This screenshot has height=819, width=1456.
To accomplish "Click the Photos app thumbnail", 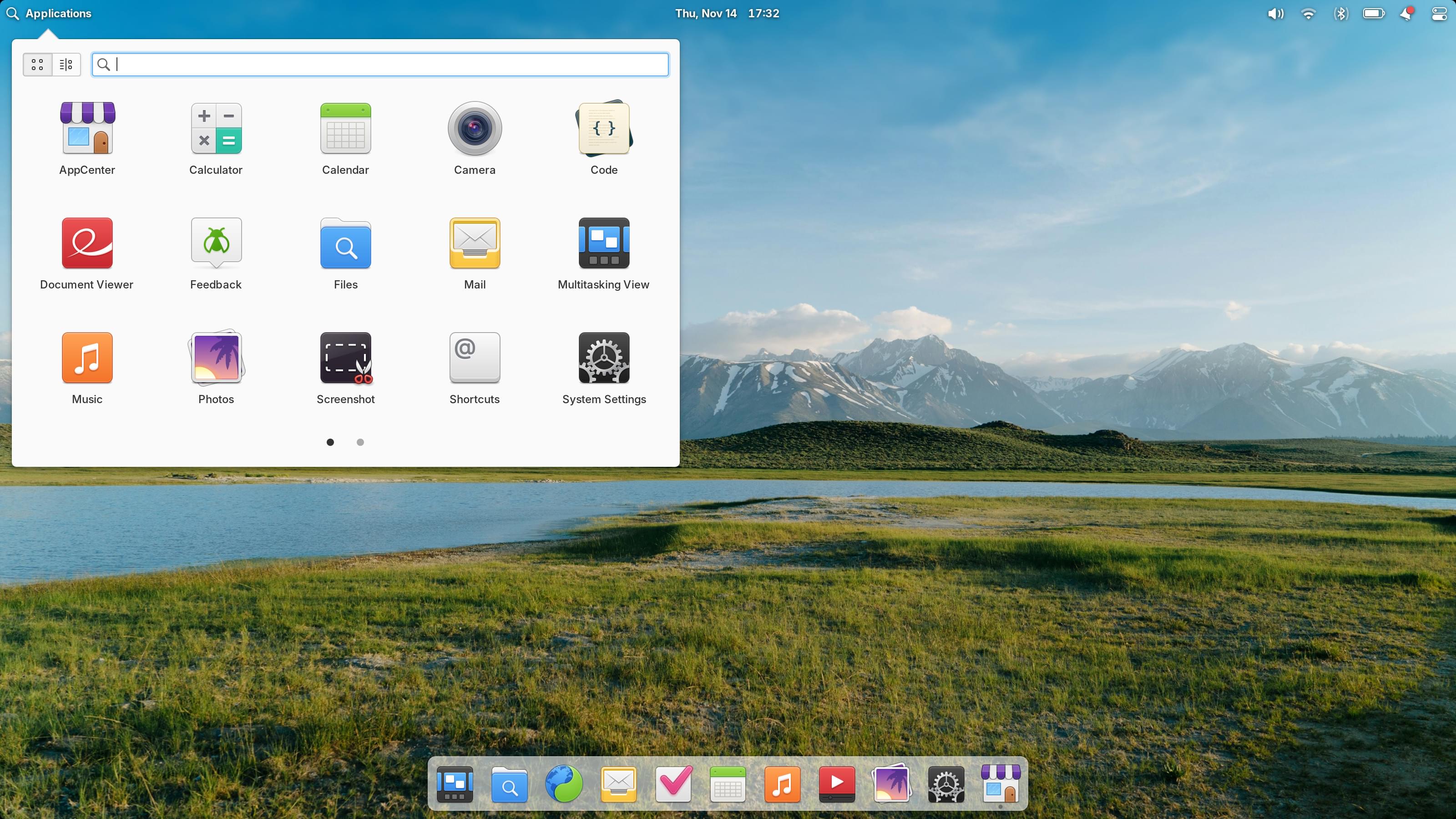I will click(x=216, y=357).
